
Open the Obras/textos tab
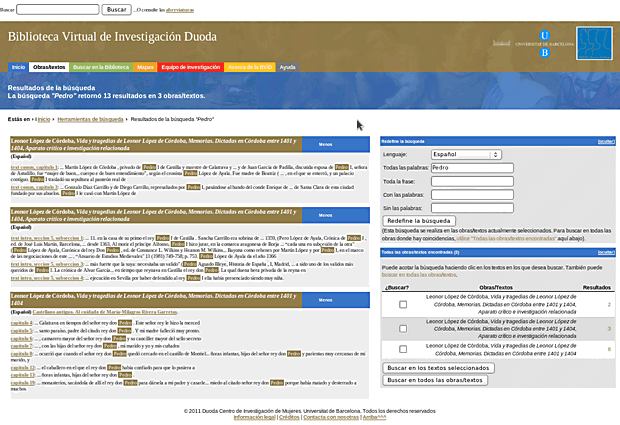tap(48, 67)
